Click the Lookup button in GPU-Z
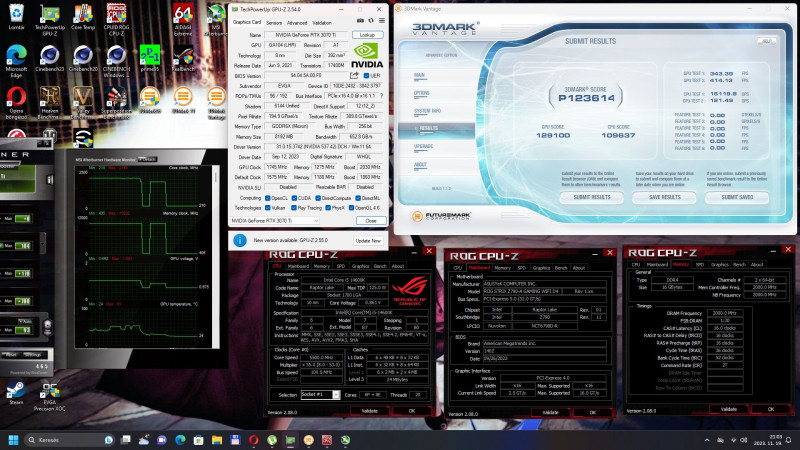This screenshot has width=800, height=450. click(x=367, y=35)
